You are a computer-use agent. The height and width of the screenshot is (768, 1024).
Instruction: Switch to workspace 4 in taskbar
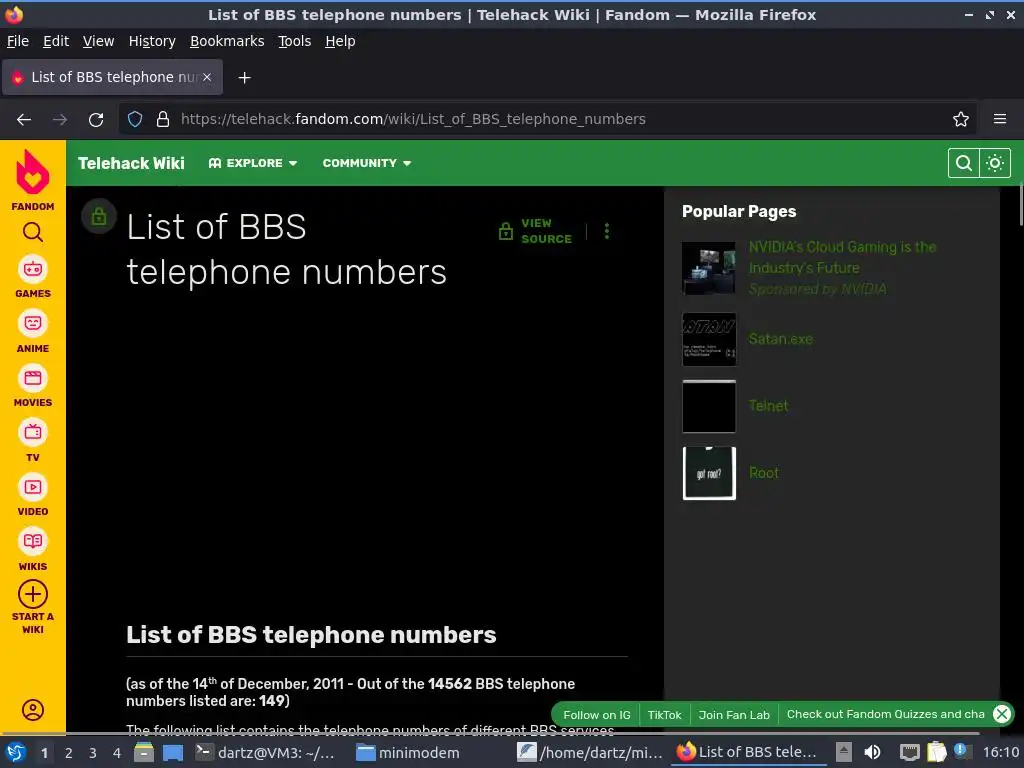tap(117, 753)
